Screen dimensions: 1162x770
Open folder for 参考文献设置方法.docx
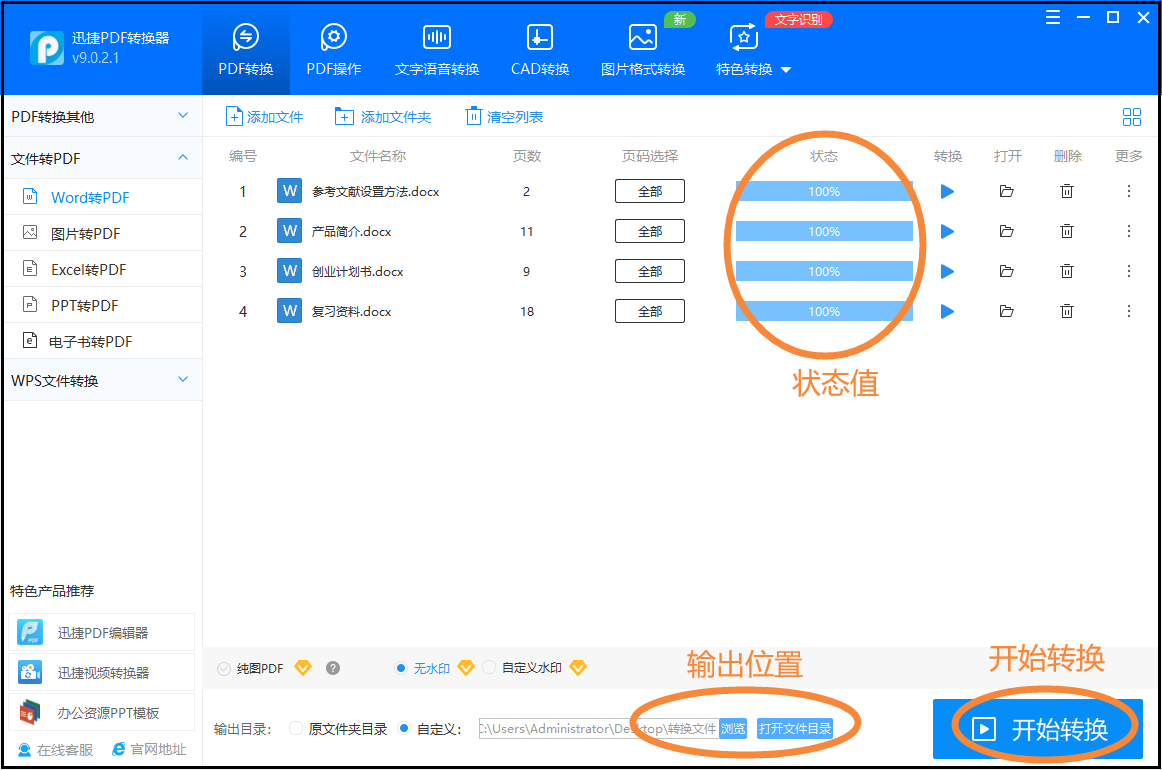[x=1006, y=191]
